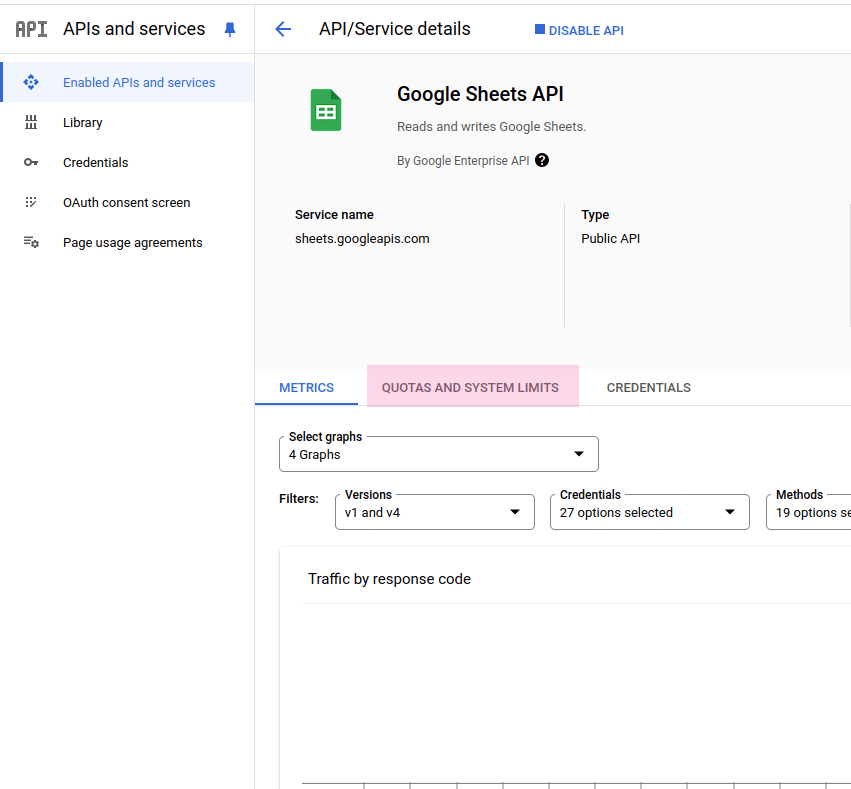
Task: Click the Credentials key icon
Action: coord(31,162)
